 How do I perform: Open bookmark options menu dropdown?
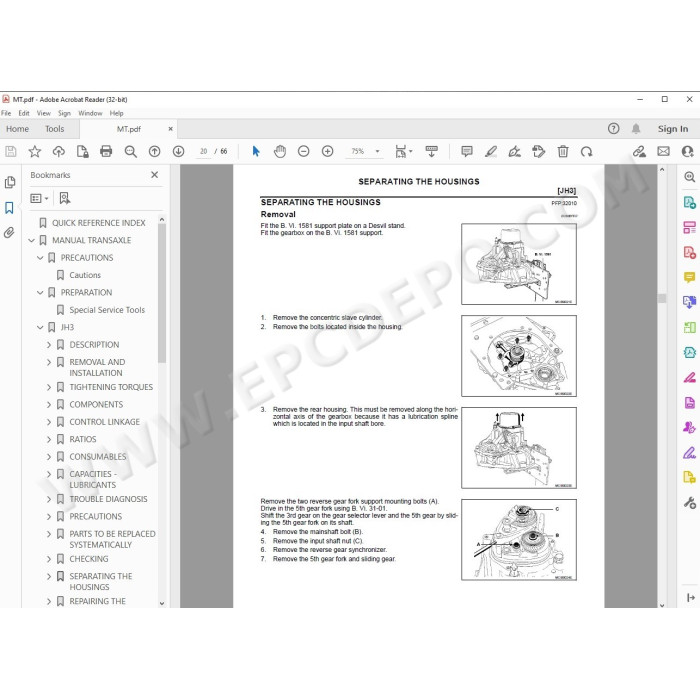click(39, 198)
